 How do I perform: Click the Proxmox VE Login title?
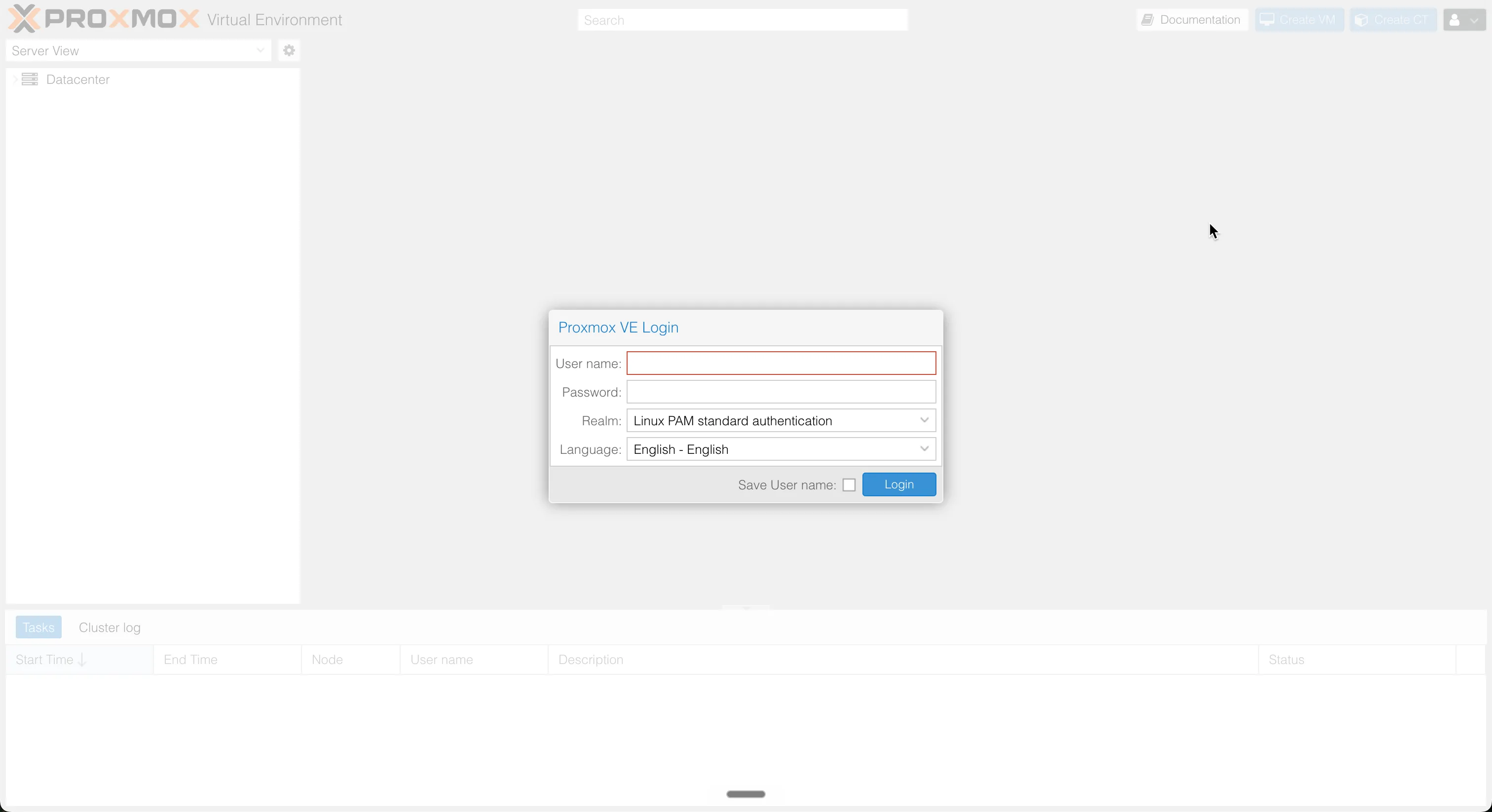tap(618, 327)
